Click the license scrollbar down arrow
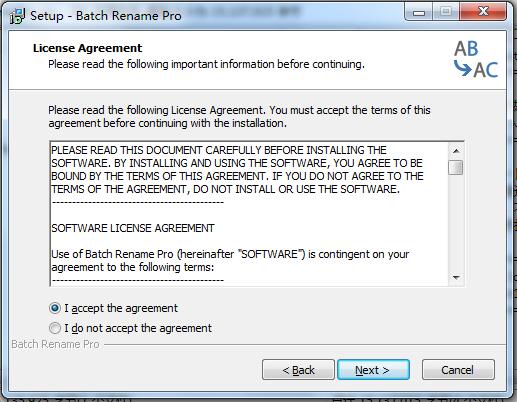This screenshot has width=517, height=402. pos(456,278)
